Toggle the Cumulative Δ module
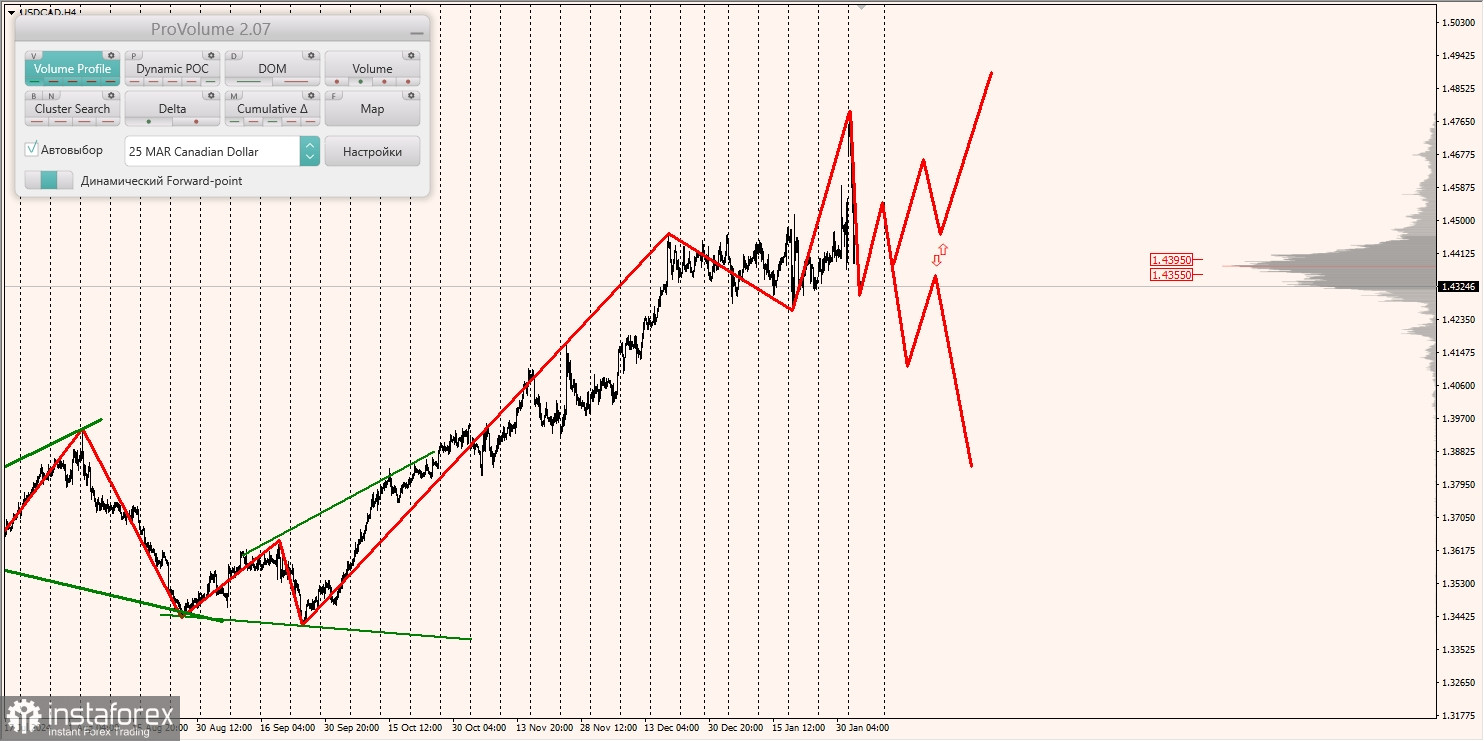Screen dimensions: 1484x741 click(x=272, y=108)
